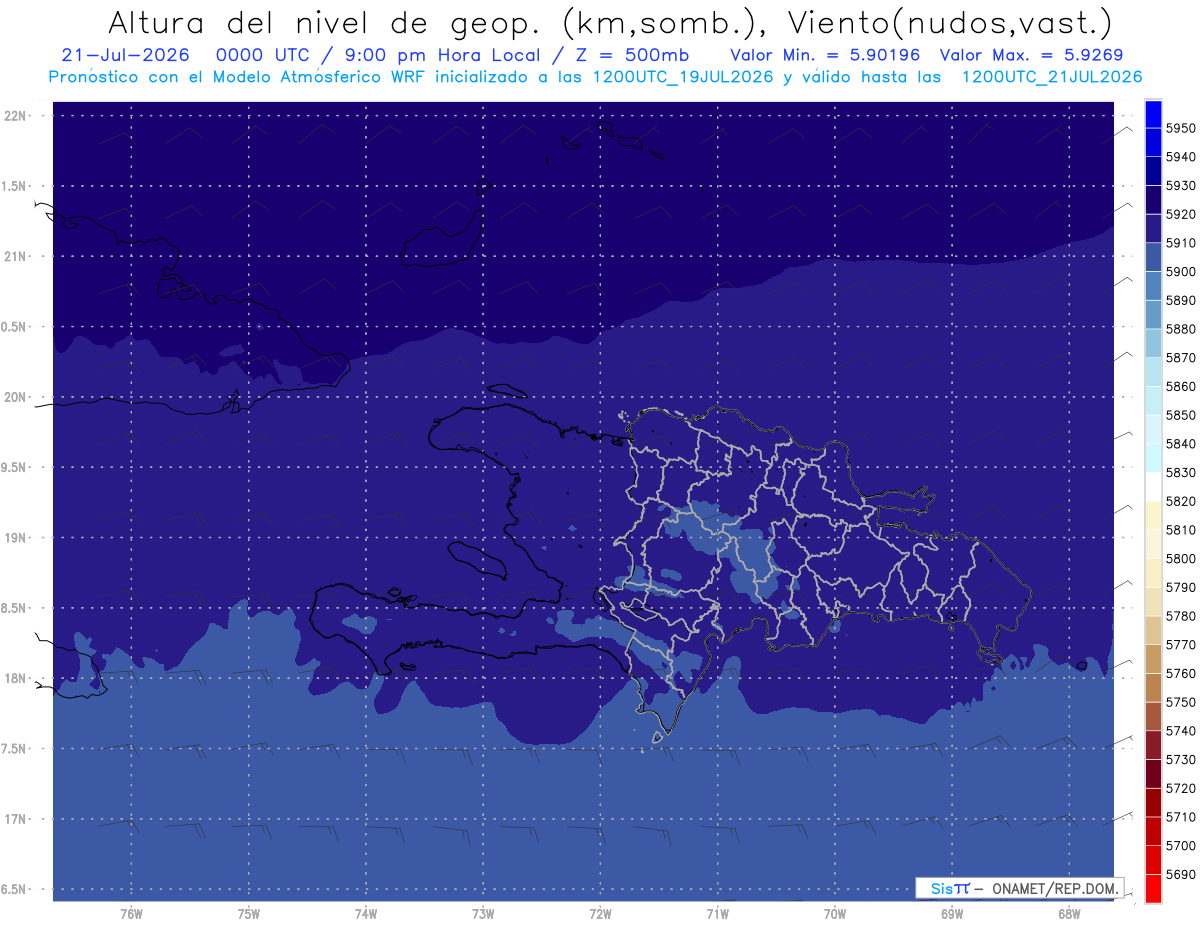Viewport: 1200px width, 927px height.
Task: Click the bright blue swatch above 5950
Action: 1153,114
